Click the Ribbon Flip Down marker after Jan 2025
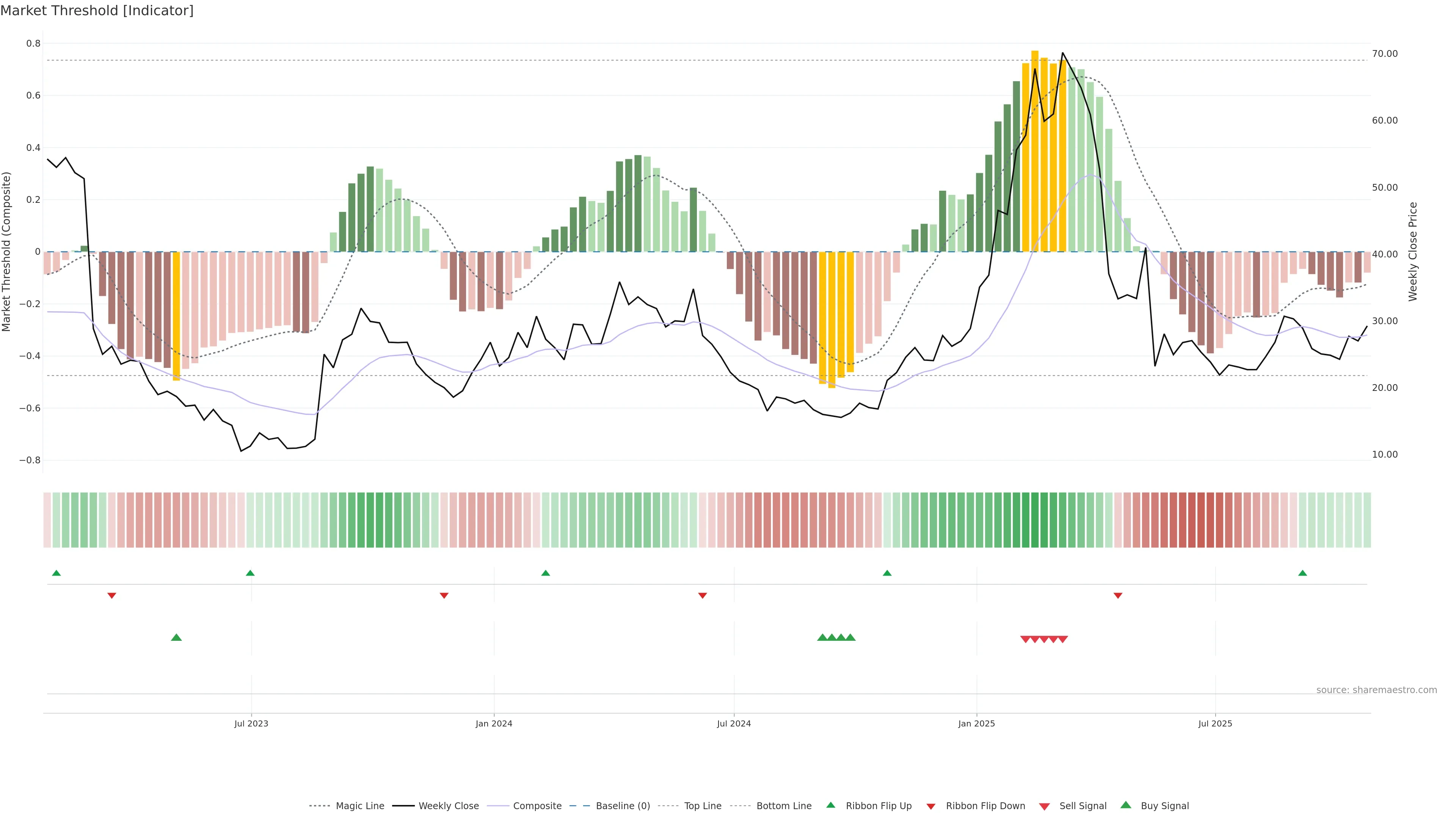Image resolution: width=1456 pixels, height=819 pixels. point(1118,596)
